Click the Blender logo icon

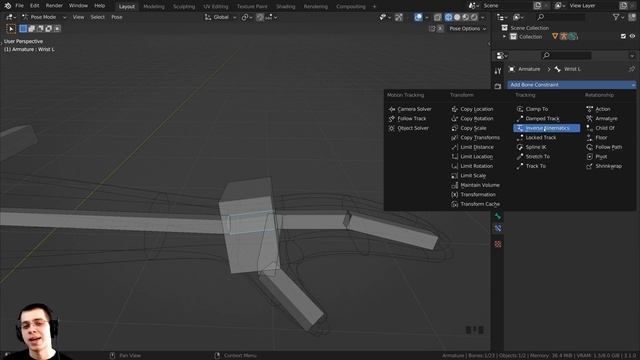click(x=8, y=6)
